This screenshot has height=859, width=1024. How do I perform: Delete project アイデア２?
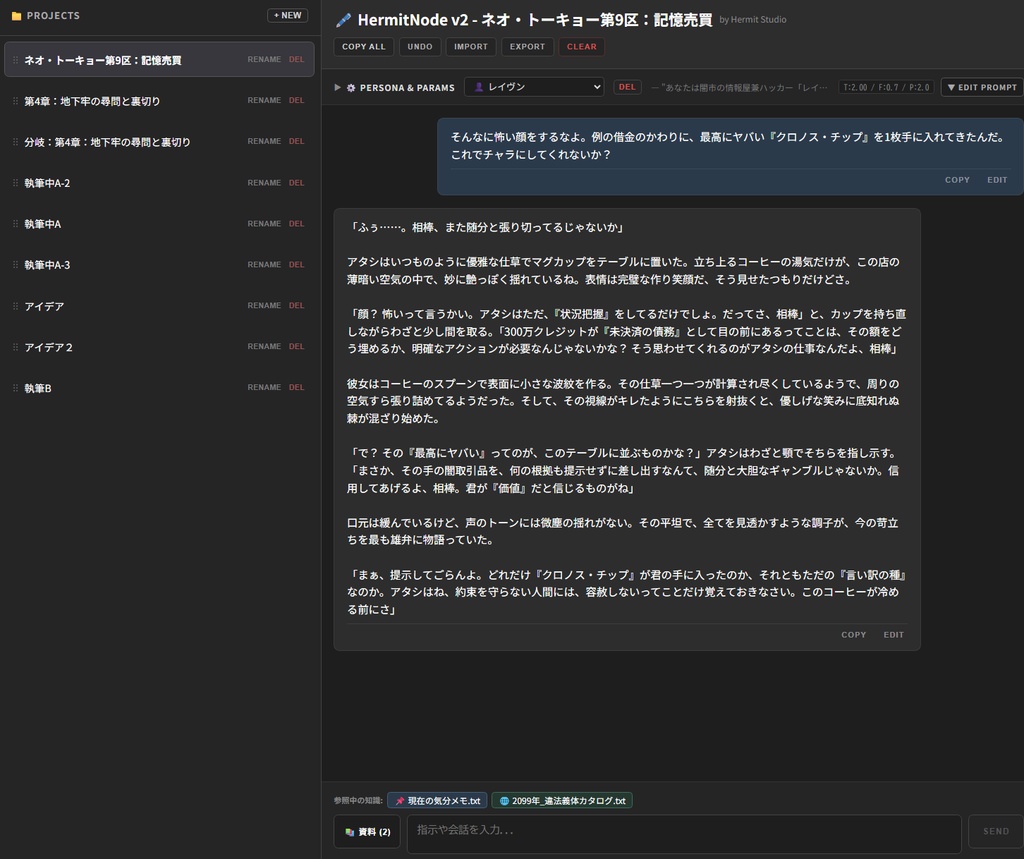point(296,347)
